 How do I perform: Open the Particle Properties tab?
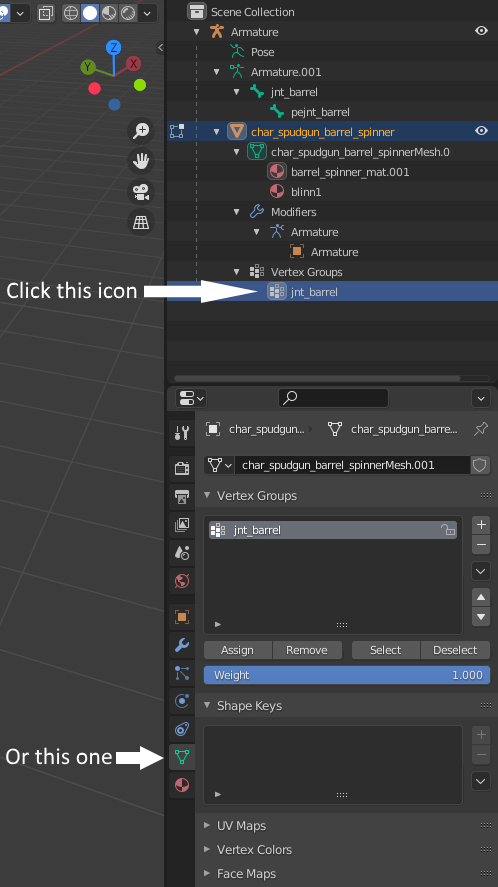[182, 673]
